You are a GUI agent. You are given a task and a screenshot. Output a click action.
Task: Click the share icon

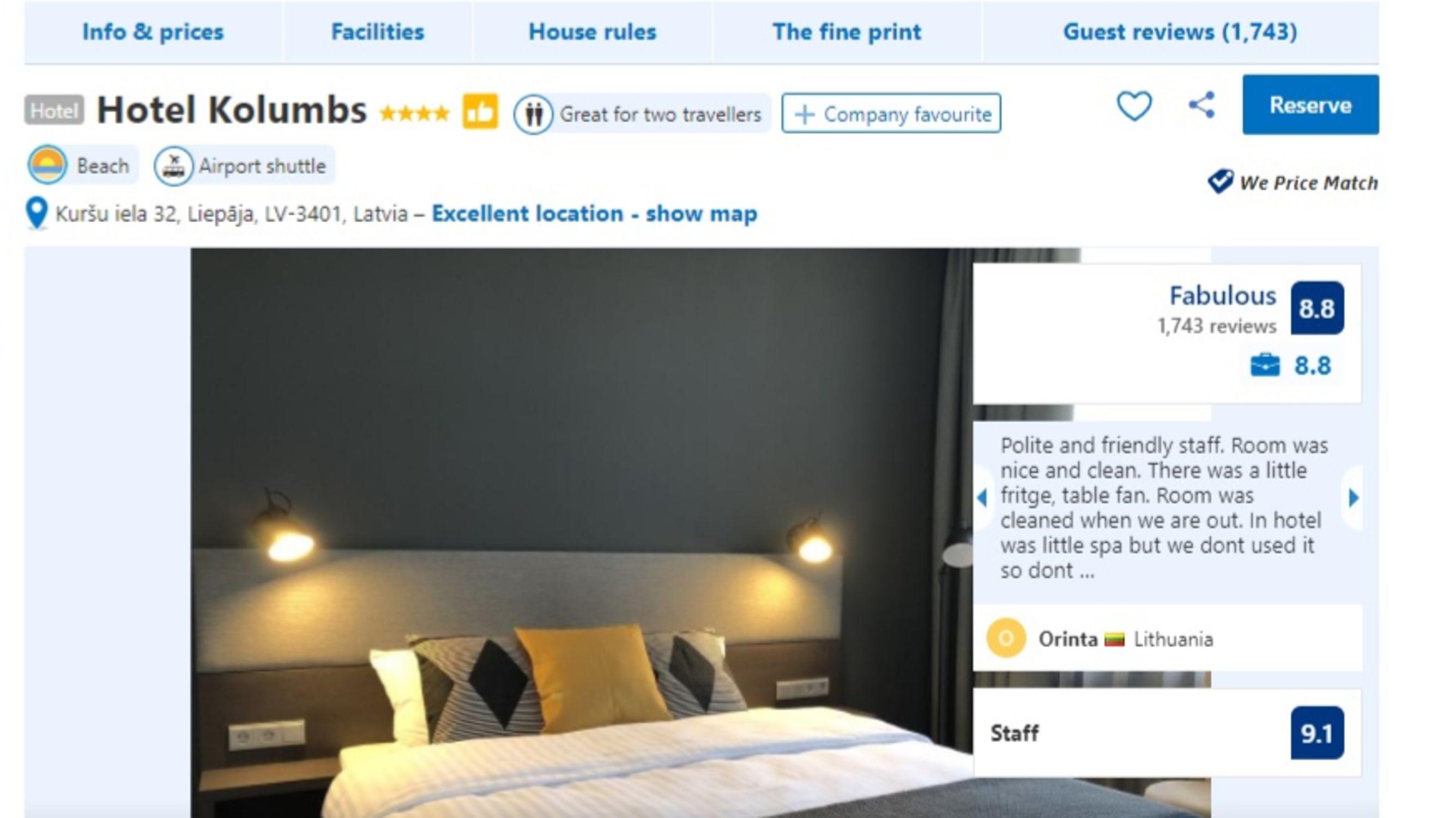point(1201,105)
